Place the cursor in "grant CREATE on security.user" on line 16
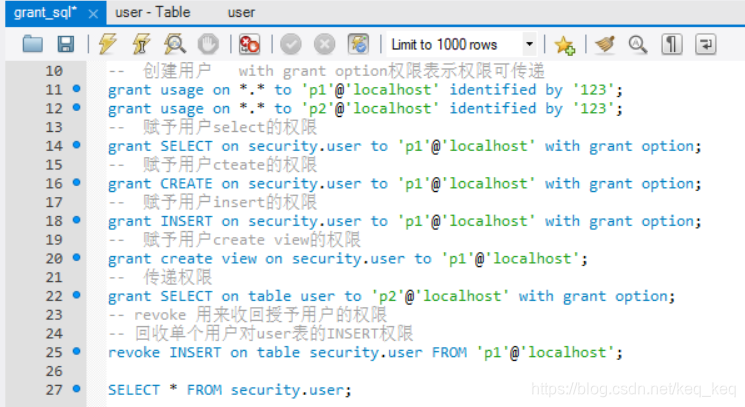This screenshot has height=407, width=745. [235, 184]
